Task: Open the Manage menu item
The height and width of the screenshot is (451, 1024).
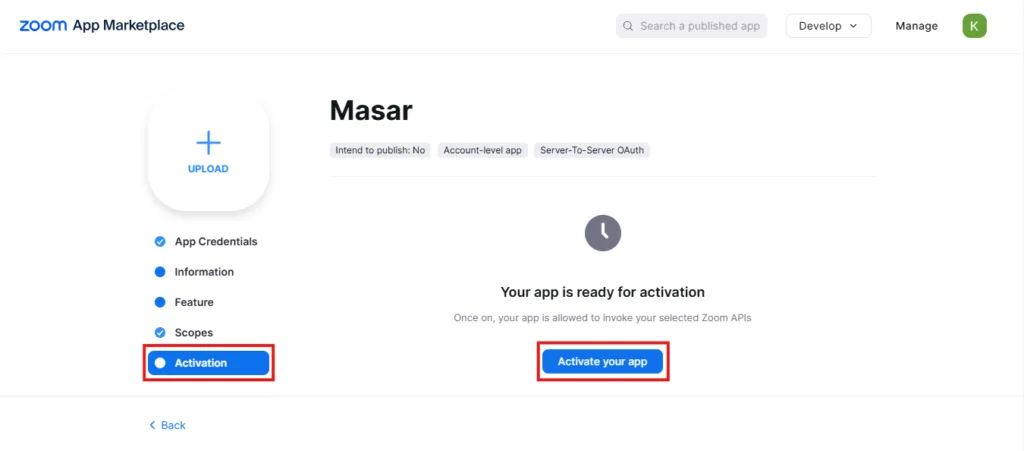Action: tap(916, 26)
